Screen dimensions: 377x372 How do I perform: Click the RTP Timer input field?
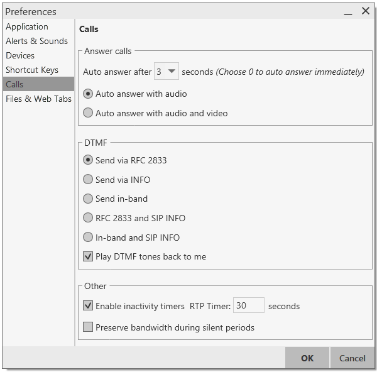[x=249, y=305]
